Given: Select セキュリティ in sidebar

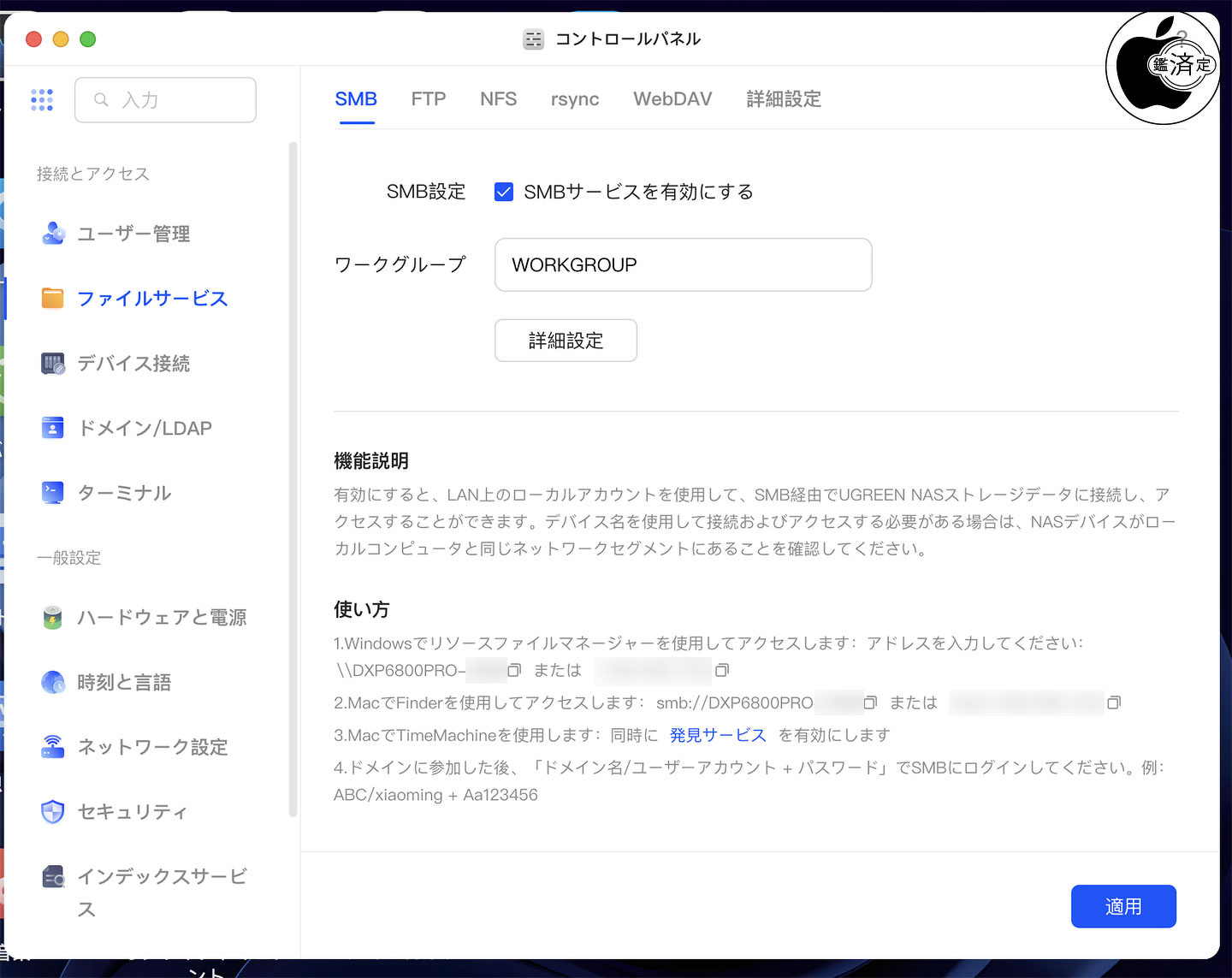Looking at the screenshot, I should click(x=132, y=811).
